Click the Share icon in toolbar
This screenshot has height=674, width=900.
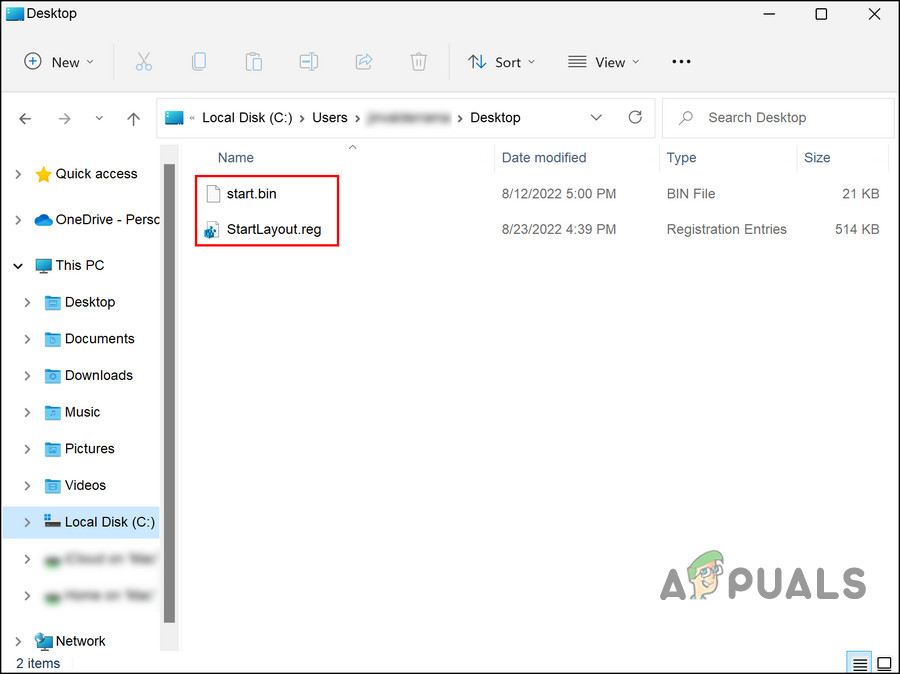pos(364,61)
